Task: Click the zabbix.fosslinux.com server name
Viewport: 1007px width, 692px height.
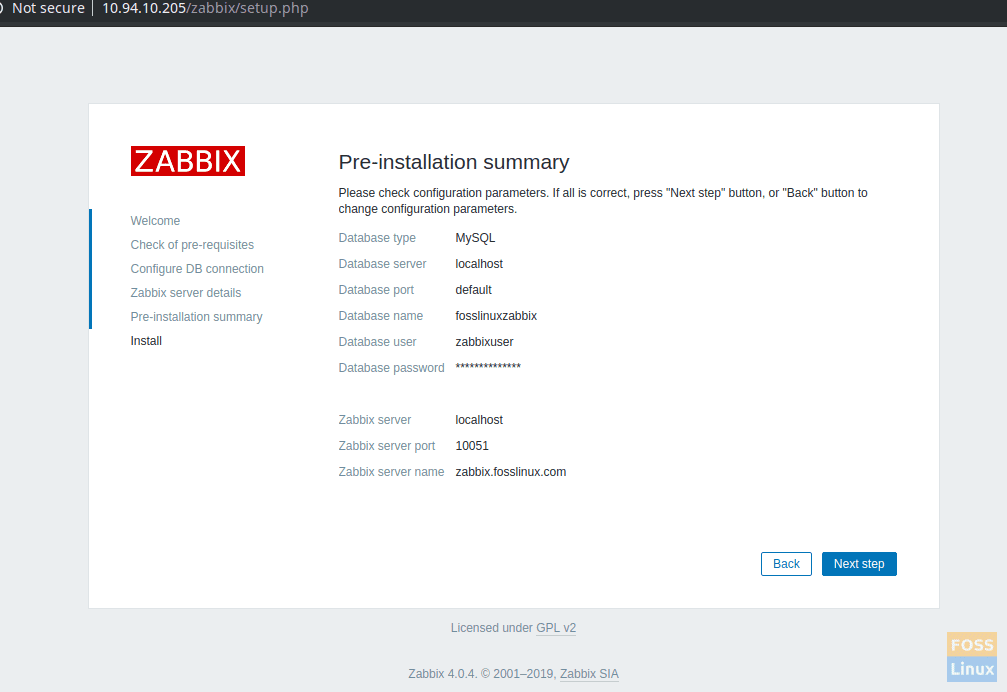Action: pos(511,472)
